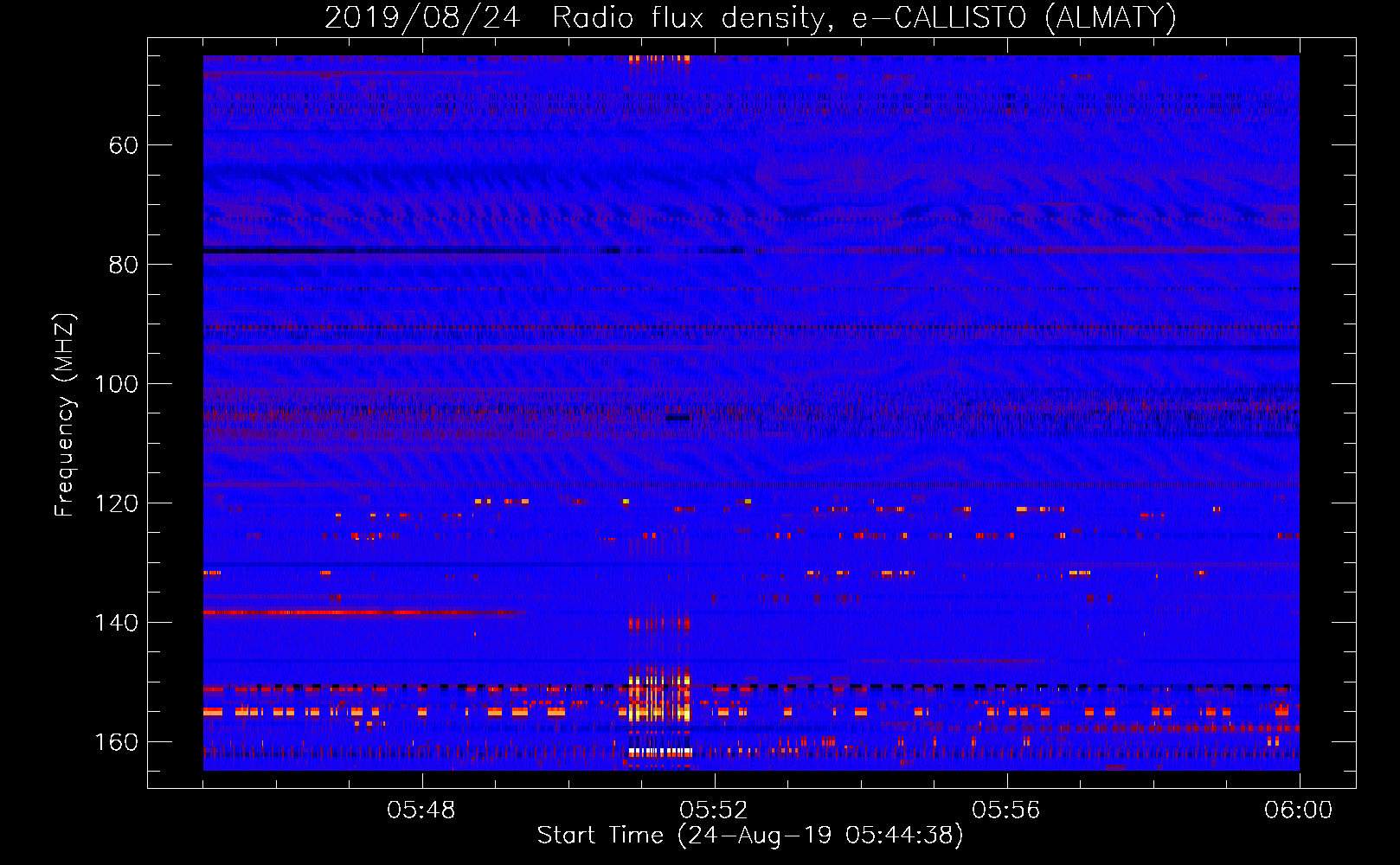1400x865 pixels.
Task: Click the 60 frequency tick label
Action: (x=124, y=145)
